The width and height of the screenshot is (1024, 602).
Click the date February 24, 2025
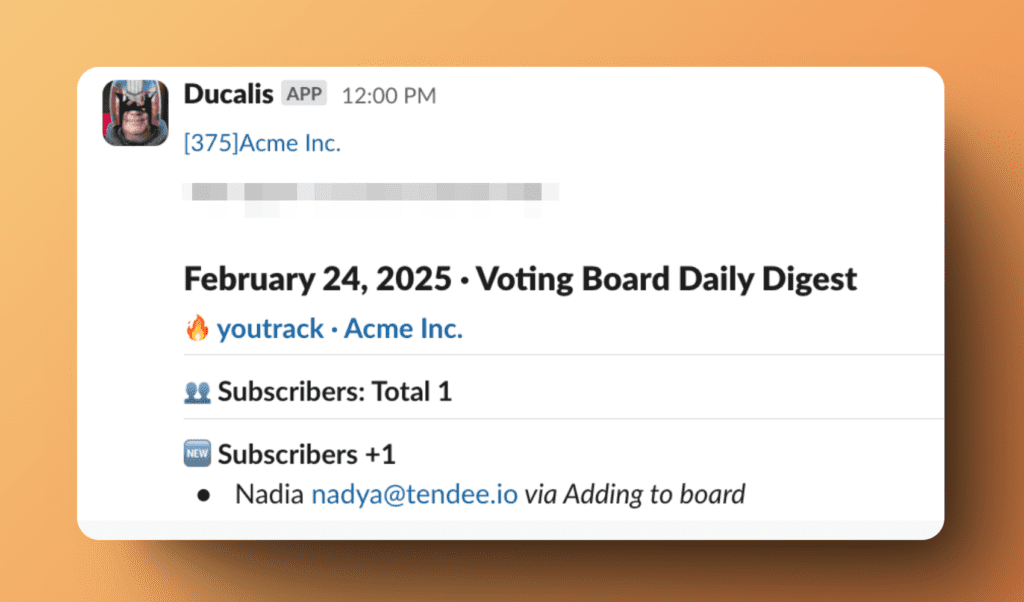pos(318,278)
